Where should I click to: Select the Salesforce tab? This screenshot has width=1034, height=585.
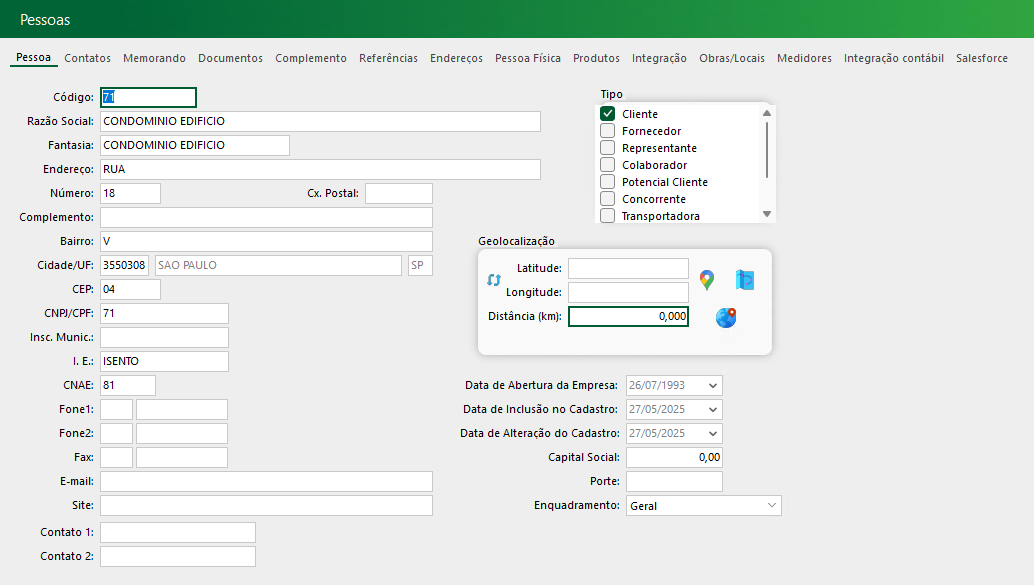click(x=982, y=58)
